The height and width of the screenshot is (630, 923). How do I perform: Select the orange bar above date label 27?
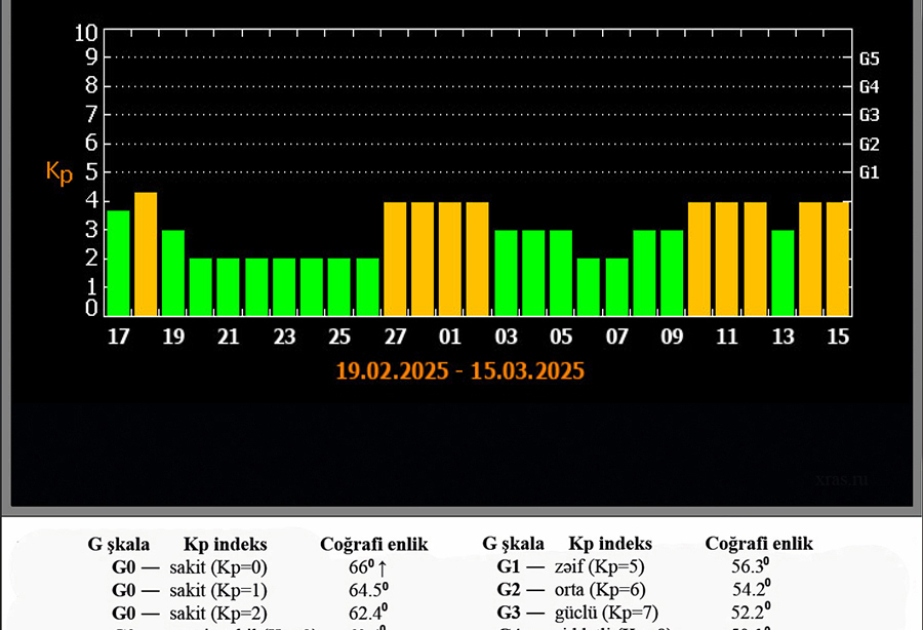(x=395, y=259)
